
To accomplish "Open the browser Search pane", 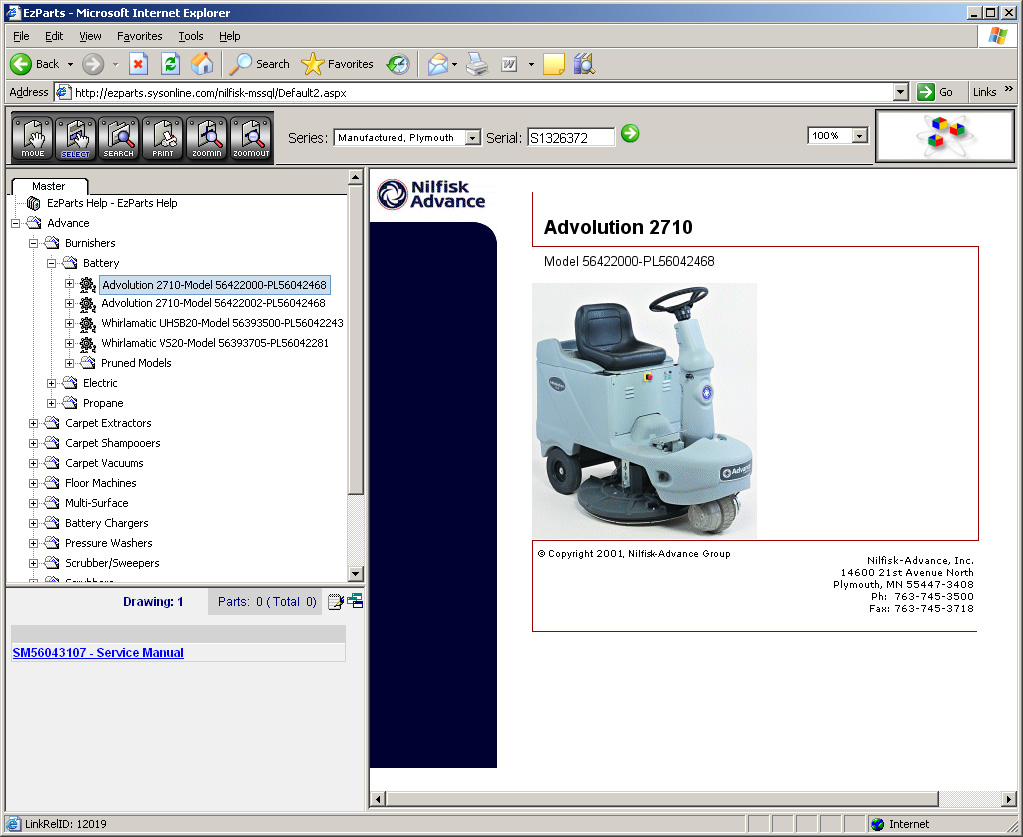I will [260, 64].
